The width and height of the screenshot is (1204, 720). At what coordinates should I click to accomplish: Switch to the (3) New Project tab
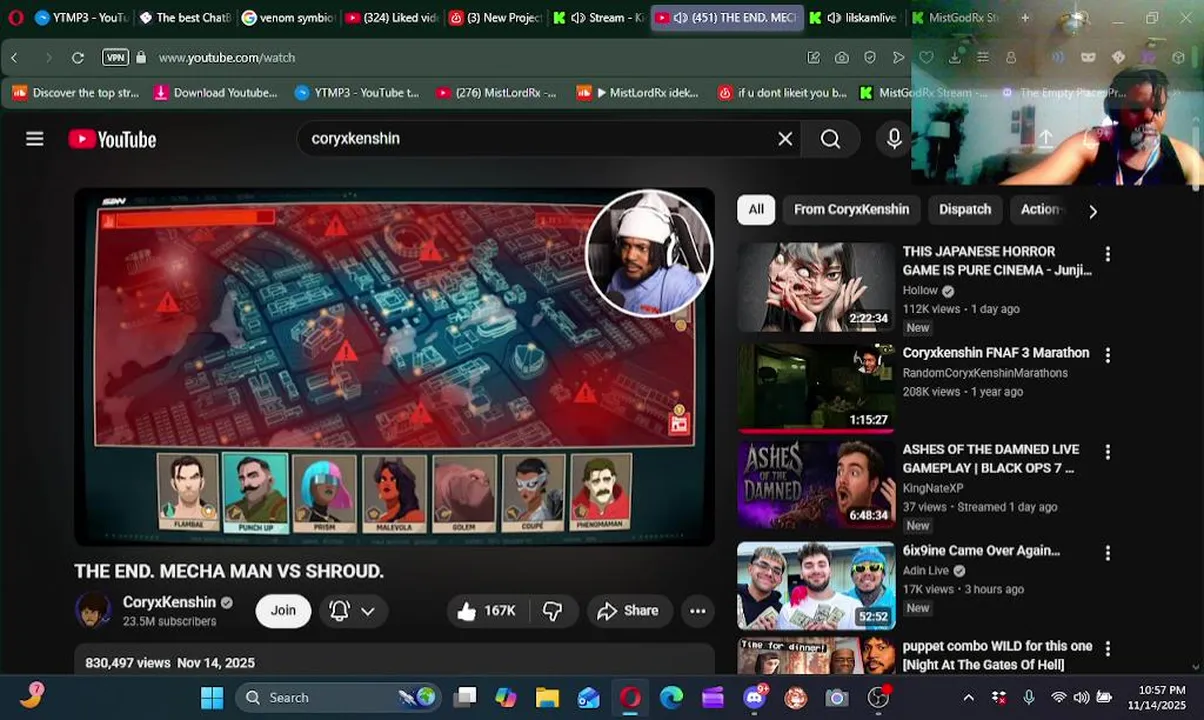coord(495,18)
